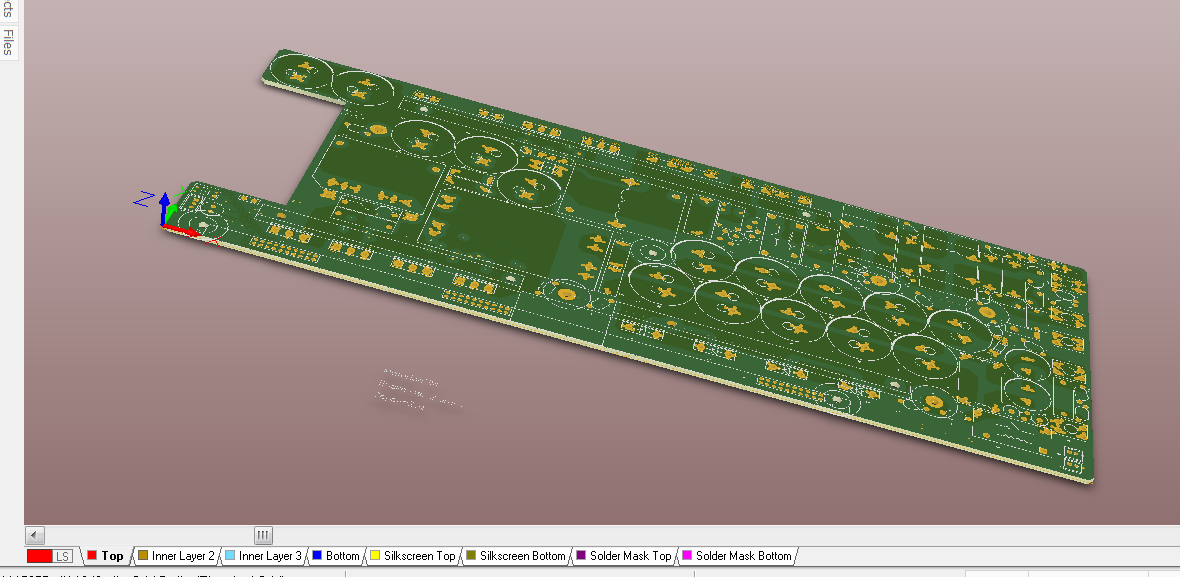
Task: Switch to the Top layer tab
Action: [112, 556]
